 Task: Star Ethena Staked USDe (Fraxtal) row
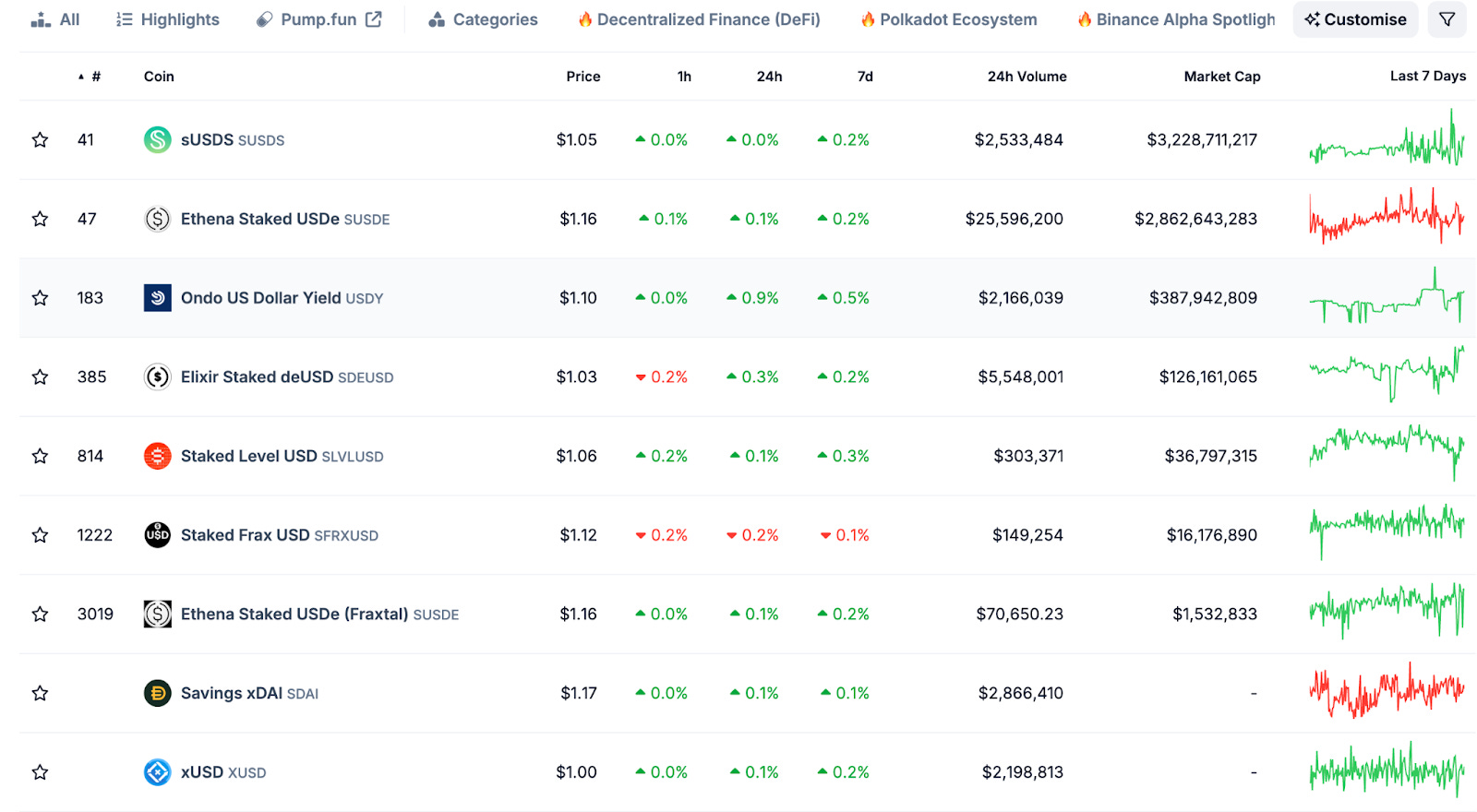[40, 615]
